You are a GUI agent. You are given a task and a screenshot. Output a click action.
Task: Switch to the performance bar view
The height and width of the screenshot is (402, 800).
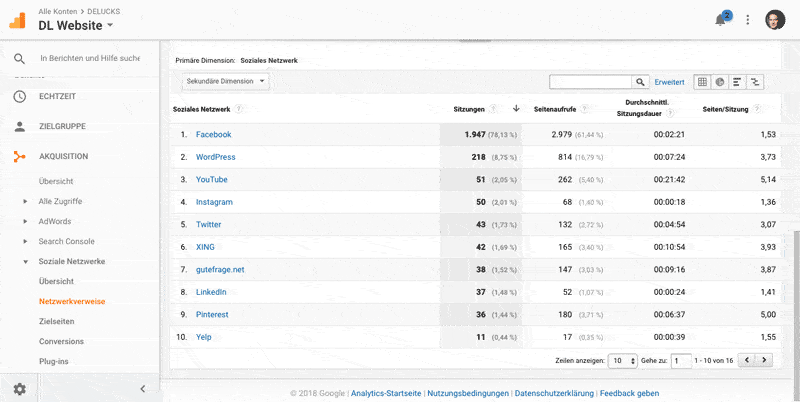737,82
